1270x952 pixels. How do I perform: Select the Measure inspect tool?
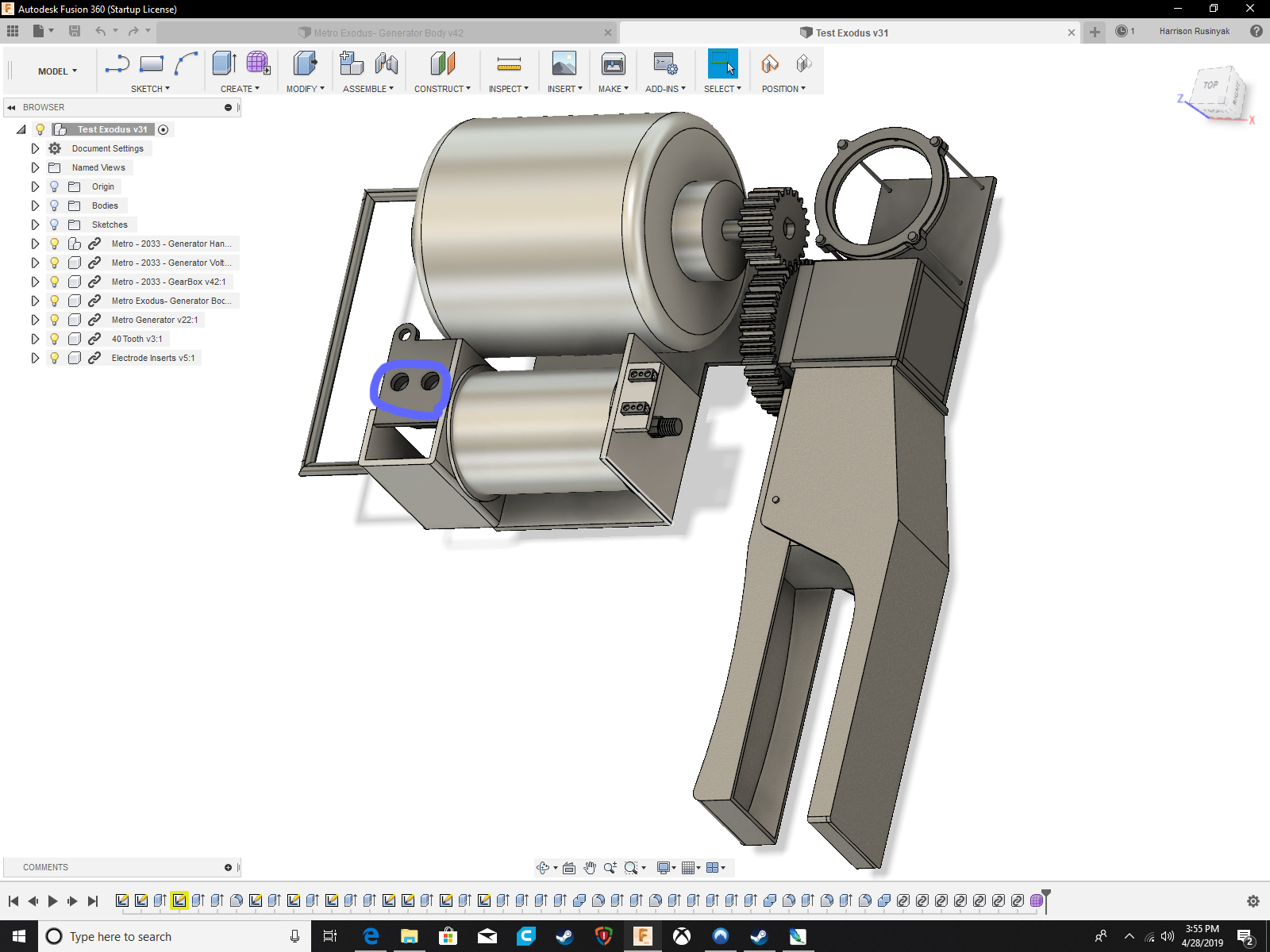tap(509, 63)
